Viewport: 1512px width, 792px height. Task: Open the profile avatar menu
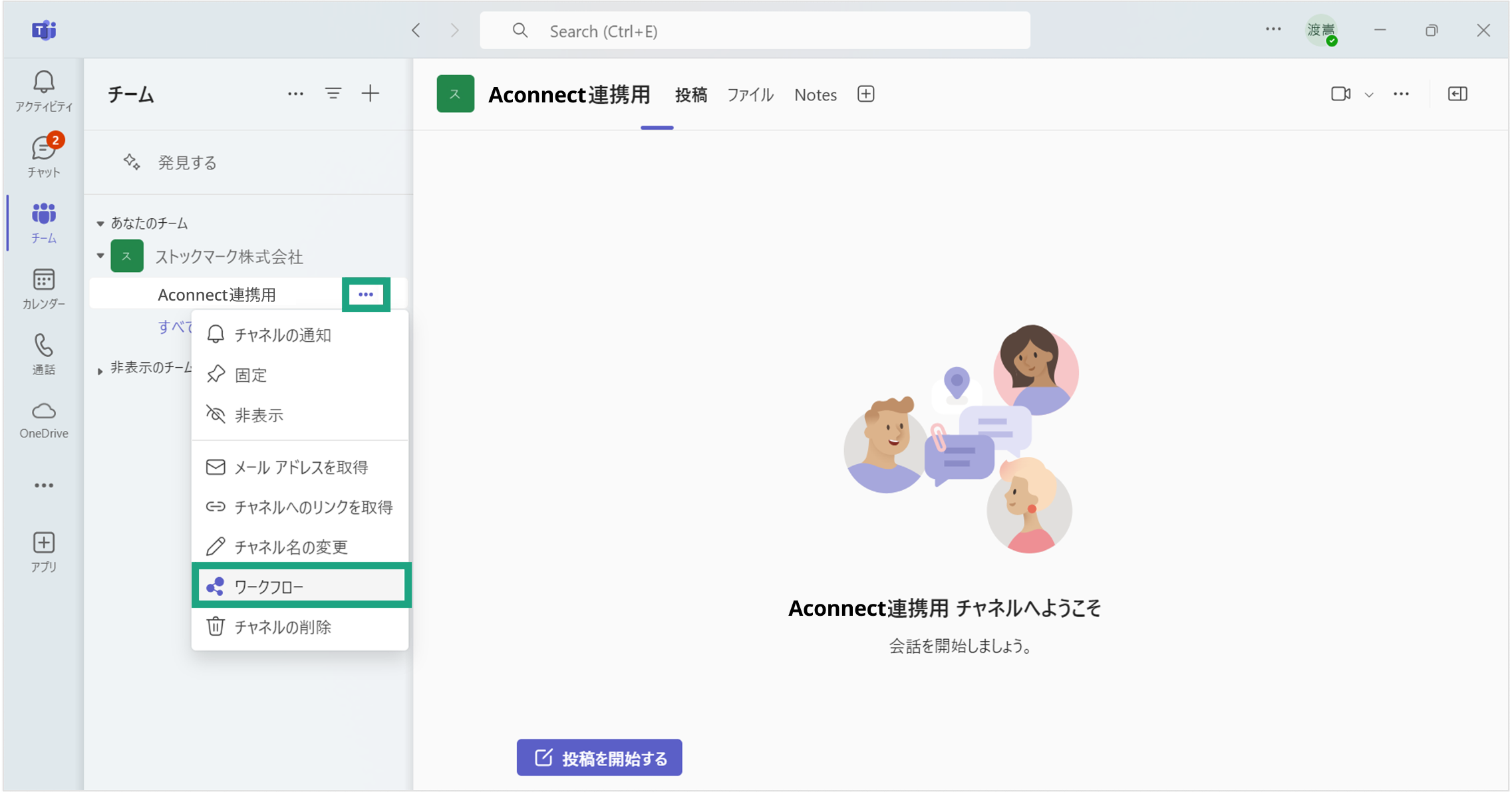point(1321,31)
